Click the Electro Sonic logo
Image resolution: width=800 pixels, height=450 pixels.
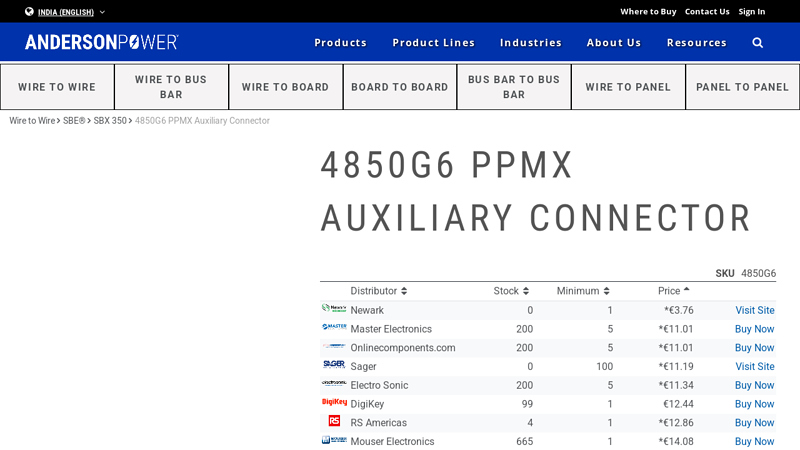[334, 383]
